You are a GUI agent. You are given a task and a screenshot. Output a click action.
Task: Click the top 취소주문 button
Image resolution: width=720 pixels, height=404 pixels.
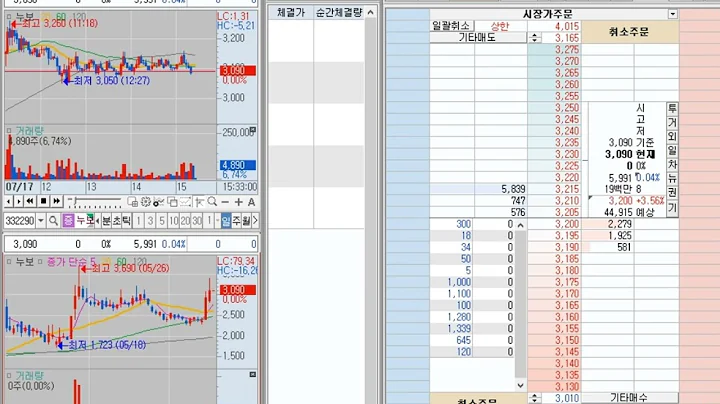(630, 32)
